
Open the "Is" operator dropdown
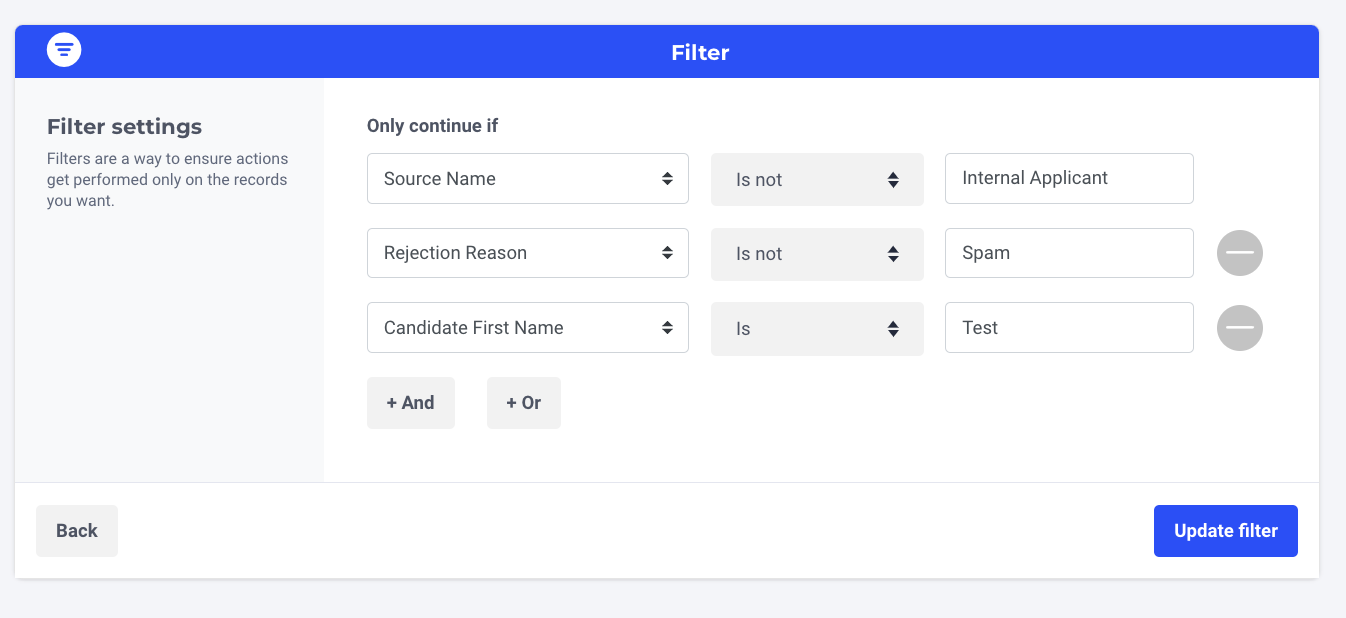coord(816,329)
